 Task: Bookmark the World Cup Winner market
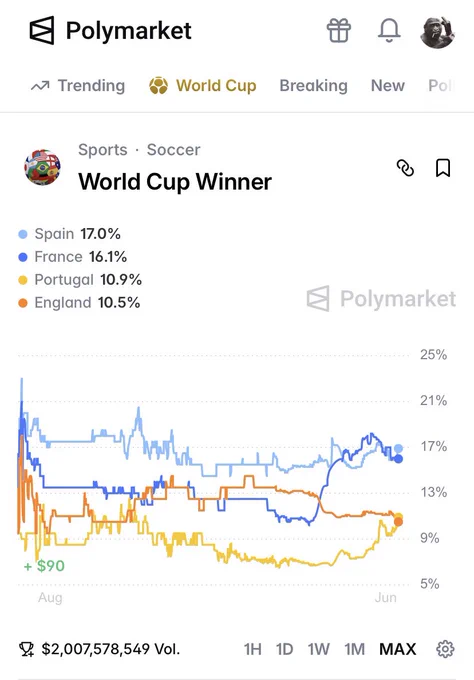click(x=442, y=168)
